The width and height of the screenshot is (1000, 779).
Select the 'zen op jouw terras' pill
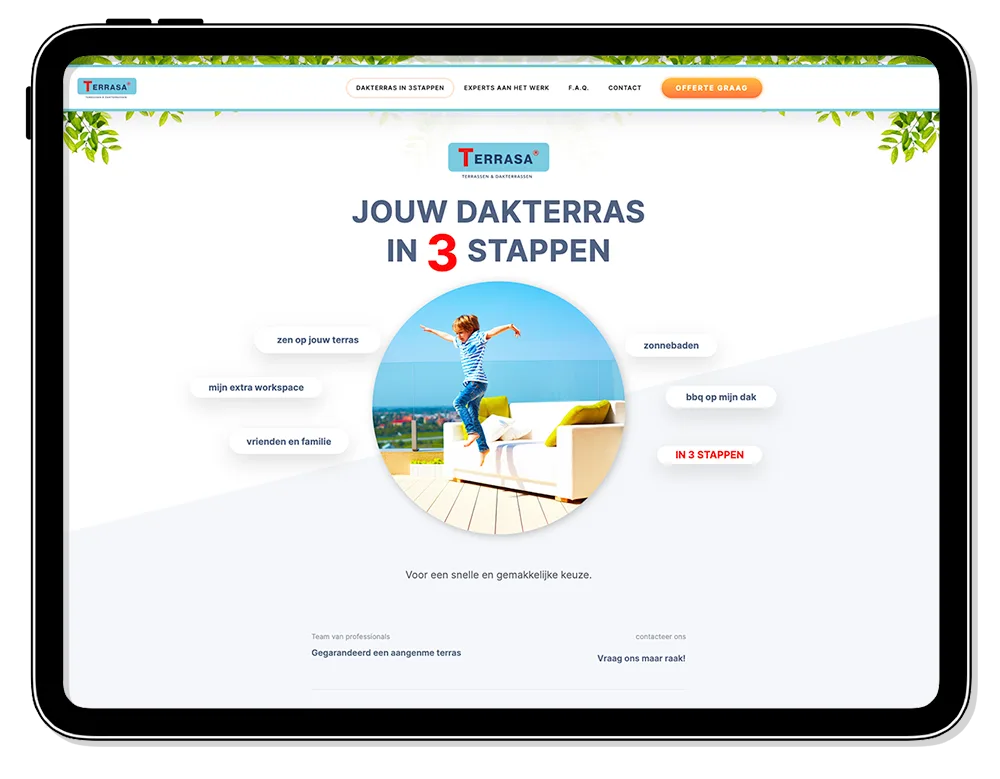(x=318, y=340)
